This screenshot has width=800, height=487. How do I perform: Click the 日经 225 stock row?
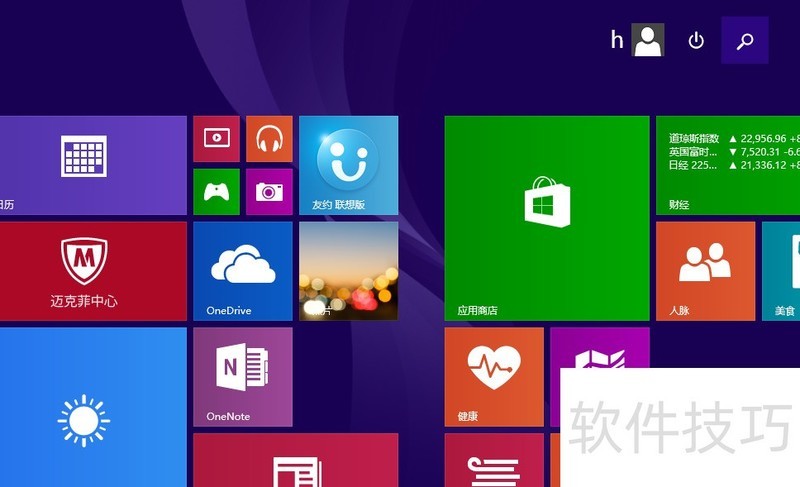734,165
